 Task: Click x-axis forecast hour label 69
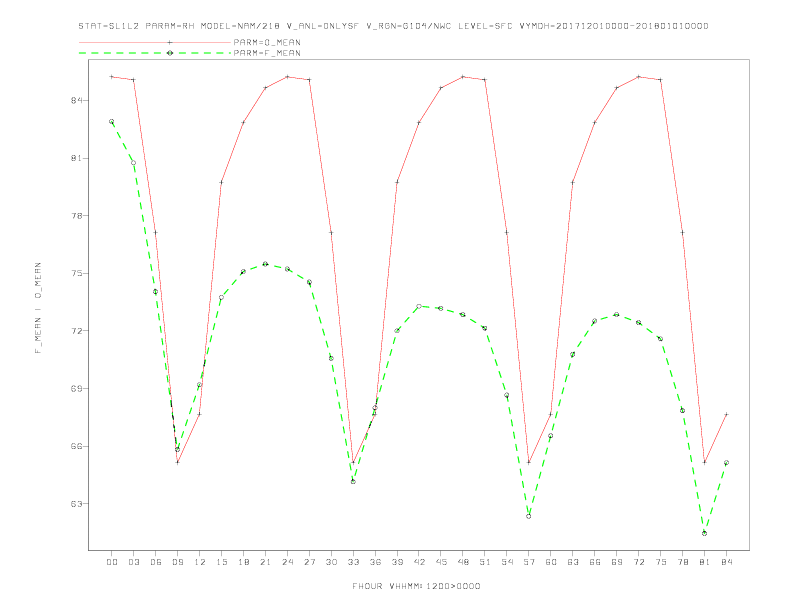[617, 562]
